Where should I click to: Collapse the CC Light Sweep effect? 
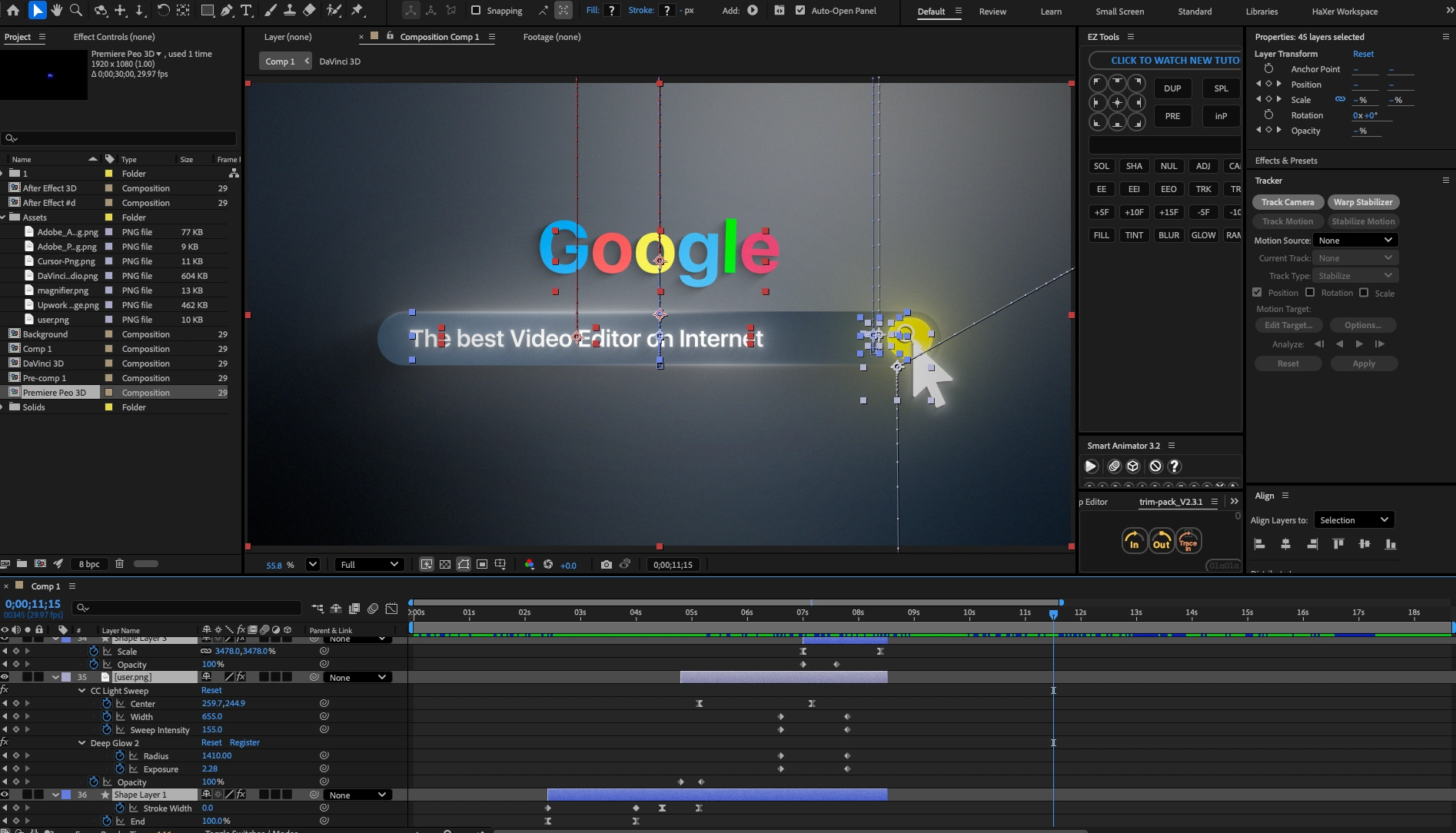pos(81,691)
